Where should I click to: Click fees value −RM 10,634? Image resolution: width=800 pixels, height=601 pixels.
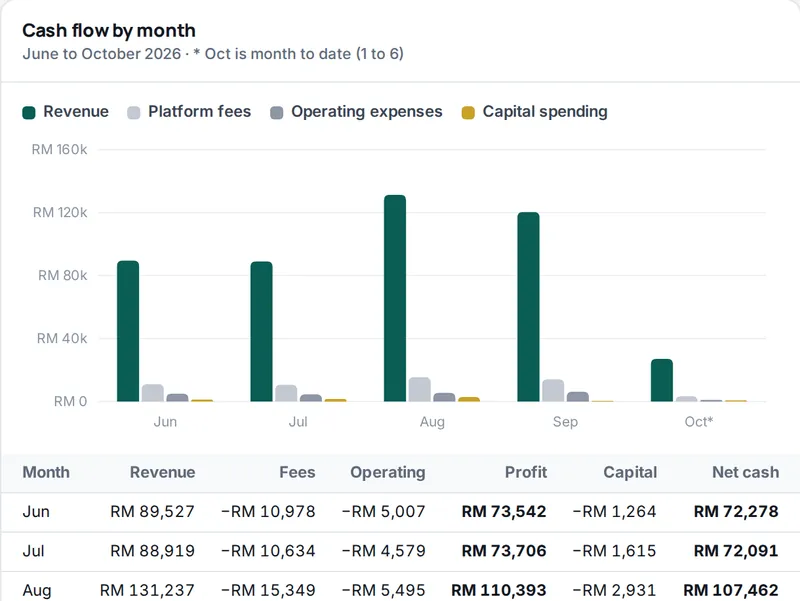[268, 551]
